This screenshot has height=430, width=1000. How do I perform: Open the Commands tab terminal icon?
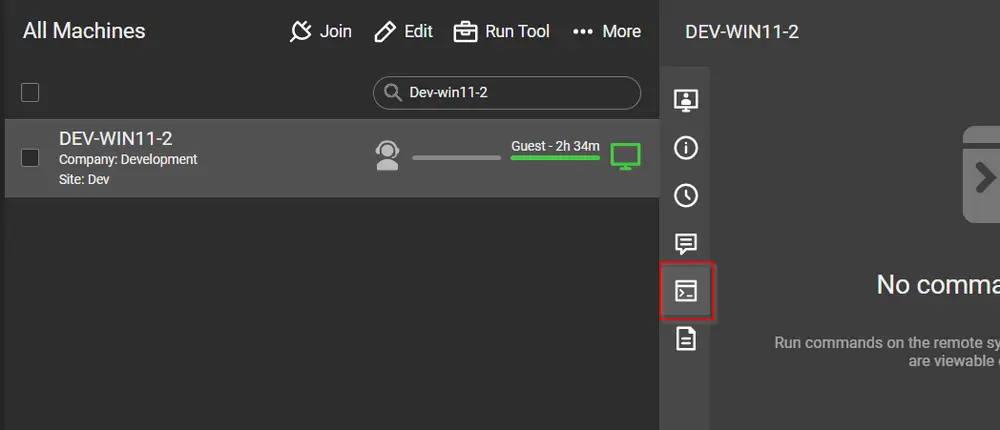686,291
